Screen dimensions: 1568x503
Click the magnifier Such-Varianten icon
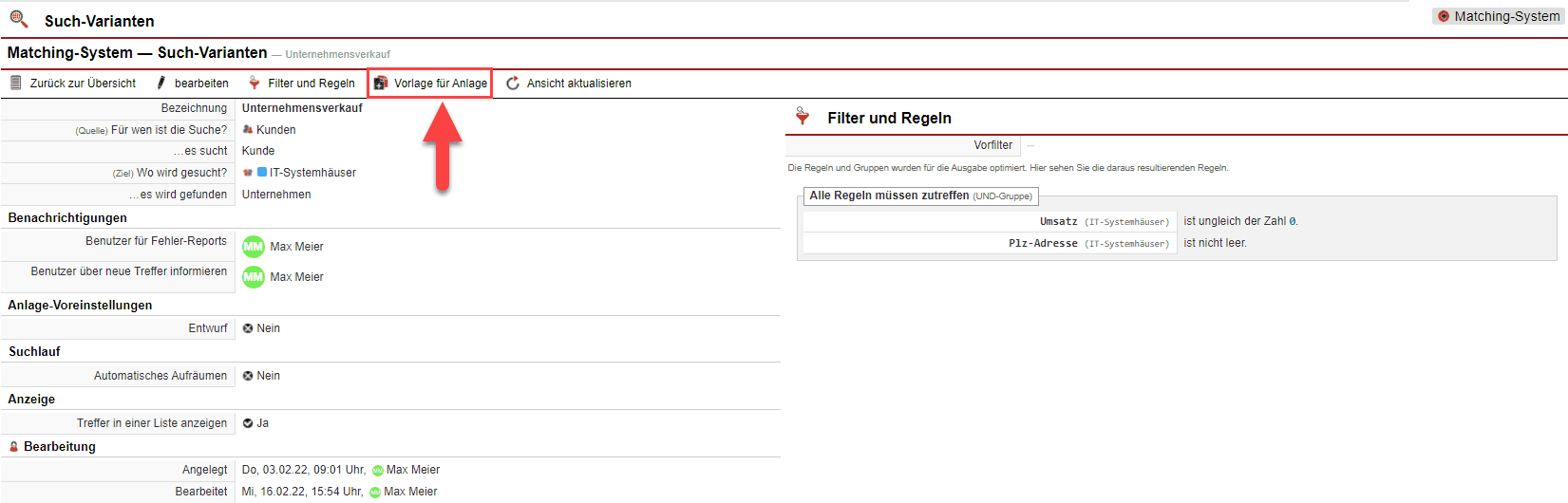click(19, 19)
